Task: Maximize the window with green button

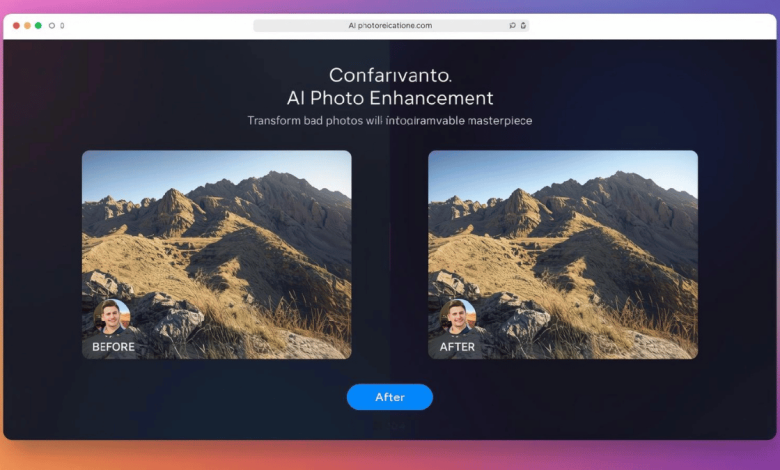Action: click(x=38, y=25)
